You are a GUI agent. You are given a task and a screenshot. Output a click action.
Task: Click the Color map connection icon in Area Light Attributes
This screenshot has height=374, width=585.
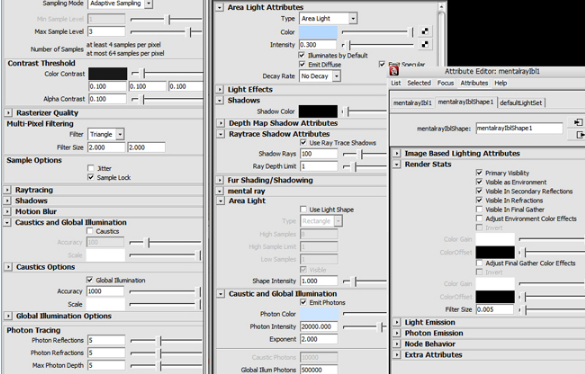click(x=425, y=31)
